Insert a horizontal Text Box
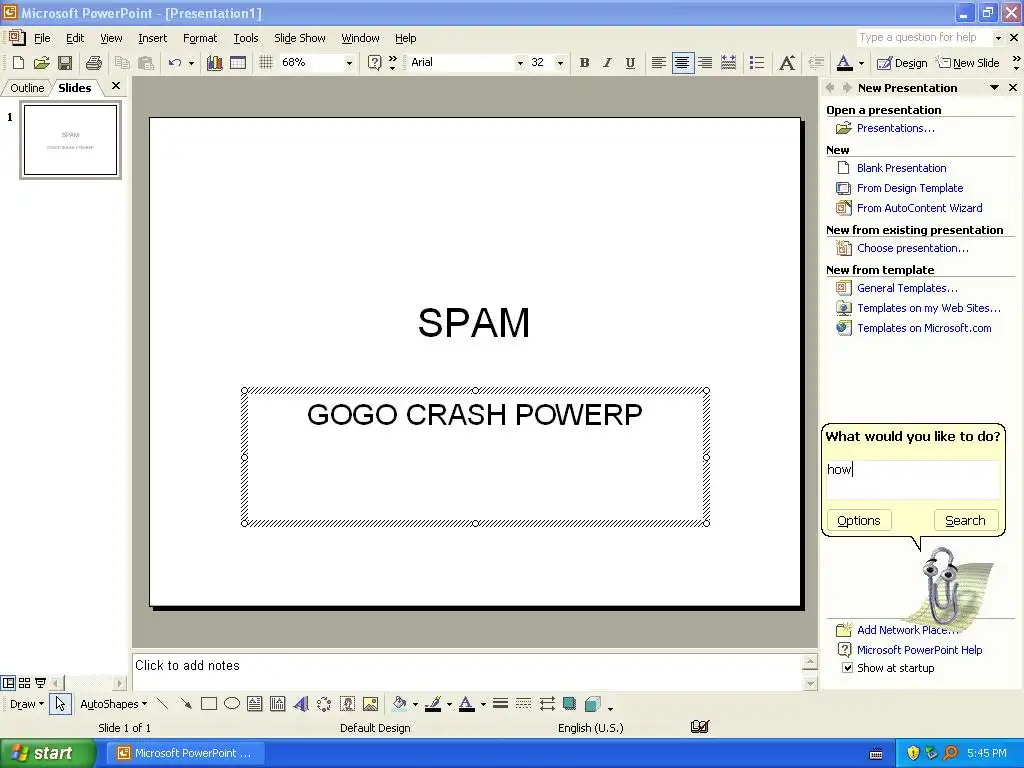 pos(255,704)
